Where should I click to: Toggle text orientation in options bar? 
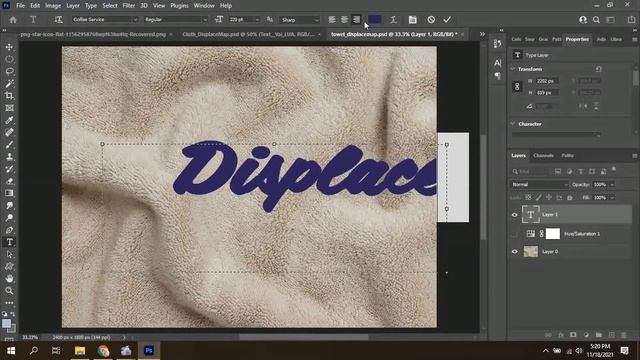tap(58, 20)
